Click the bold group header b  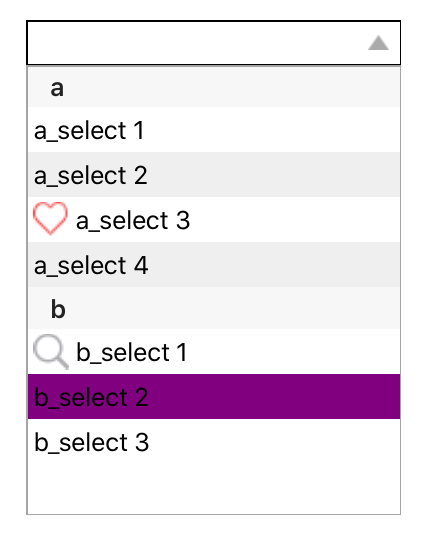click(x=58, y=309)
